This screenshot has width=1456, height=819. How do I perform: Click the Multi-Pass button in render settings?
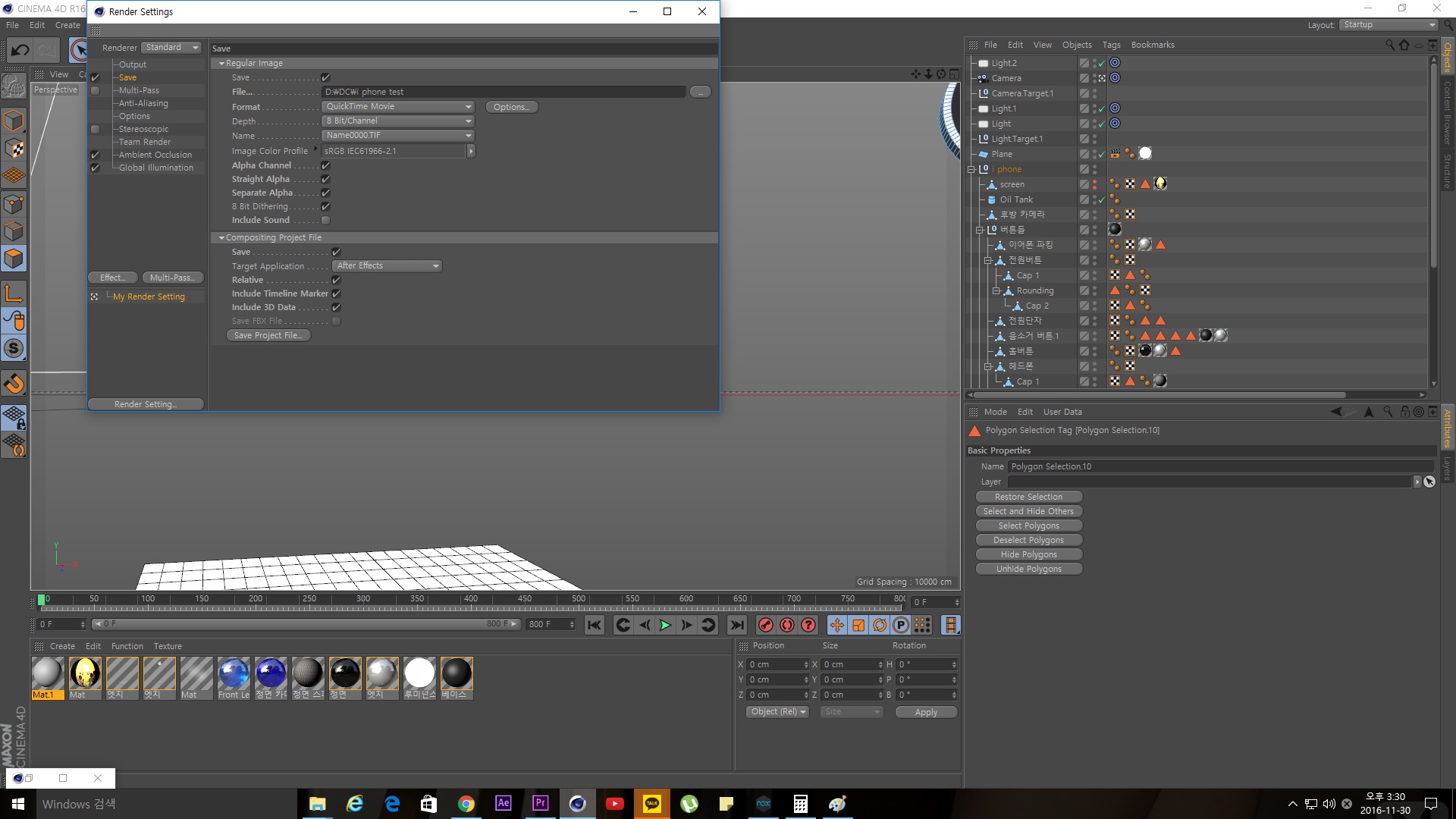coord(170,277)
